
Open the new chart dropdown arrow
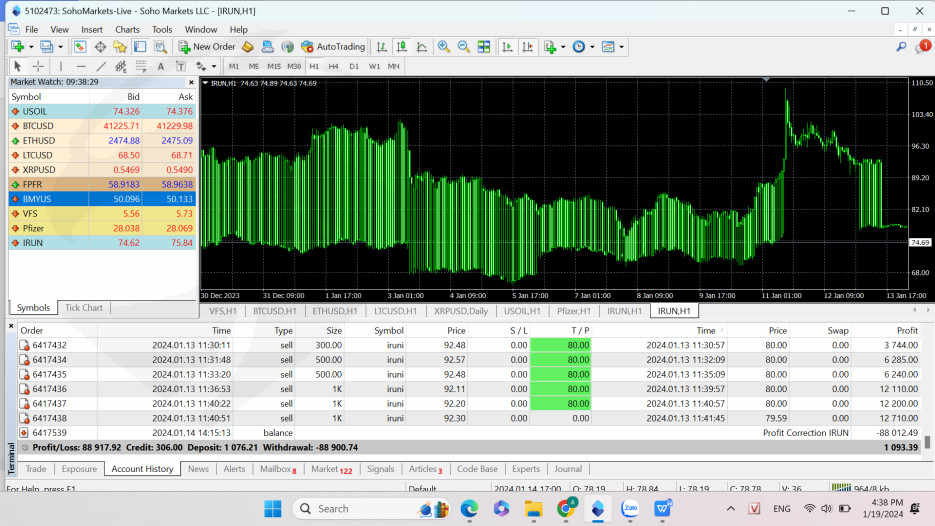(32, 47)
